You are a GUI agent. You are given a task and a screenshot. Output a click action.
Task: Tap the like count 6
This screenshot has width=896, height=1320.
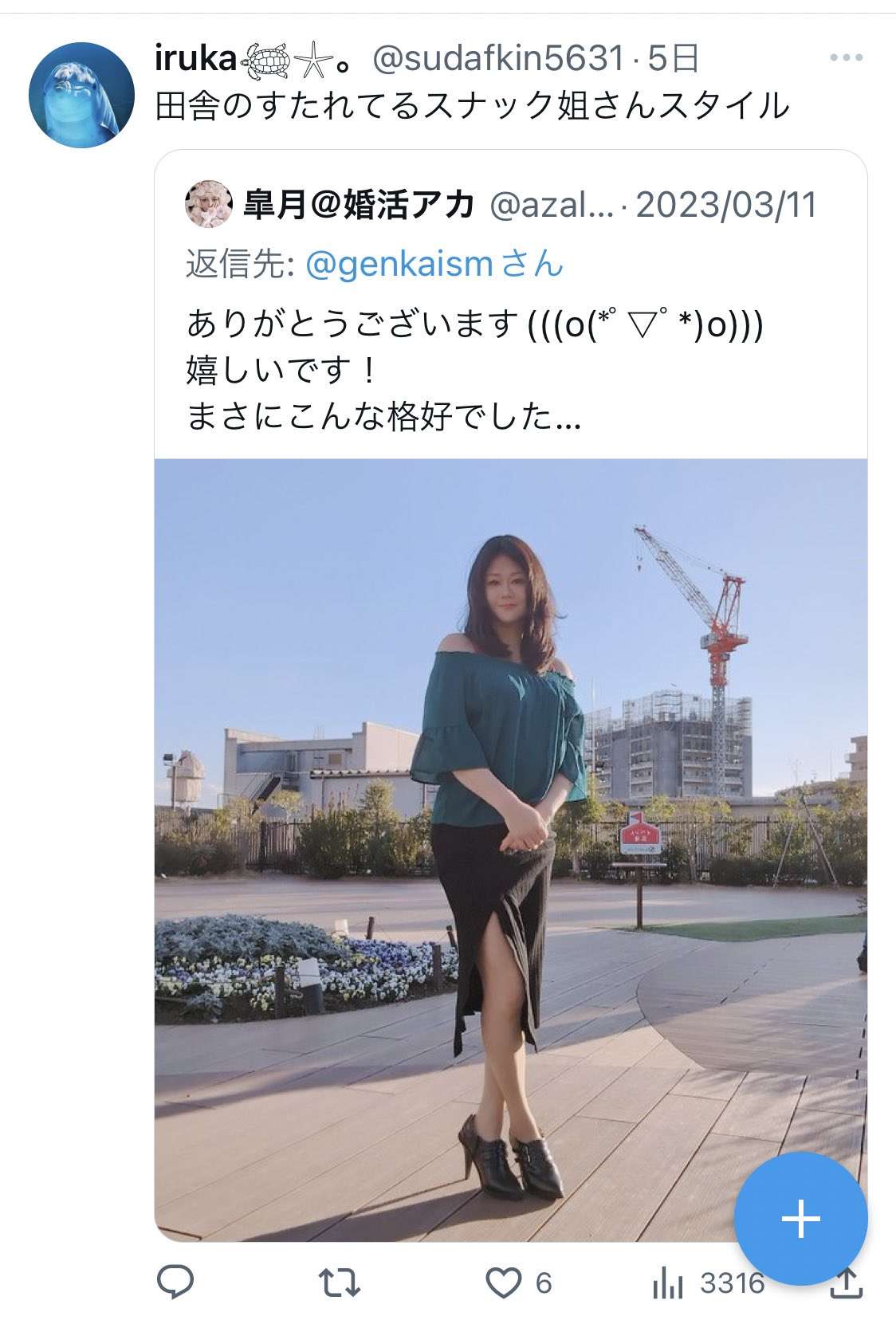click(x=544, y=1283)
